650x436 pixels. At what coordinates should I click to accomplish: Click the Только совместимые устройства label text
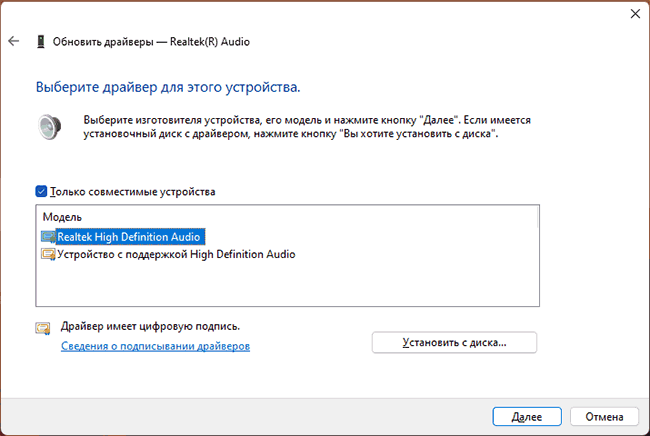(133, 192)
